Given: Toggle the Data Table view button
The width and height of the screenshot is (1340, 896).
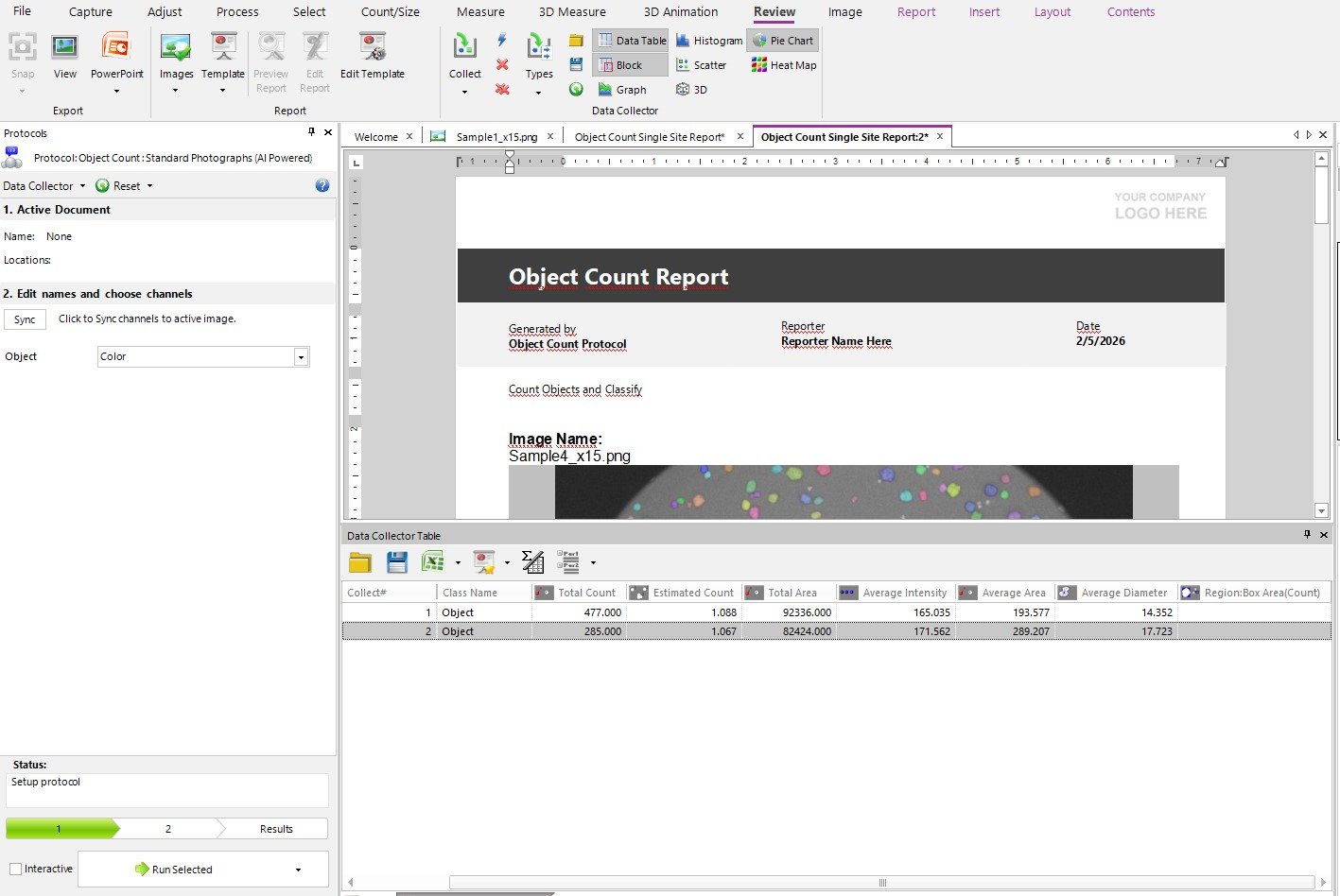Looking at the screenshot, I should tap(631, 41).
